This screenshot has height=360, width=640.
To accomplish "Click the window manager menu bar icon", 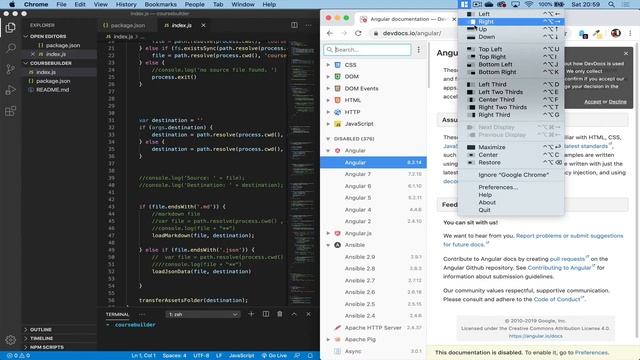I will pos(464,4).
